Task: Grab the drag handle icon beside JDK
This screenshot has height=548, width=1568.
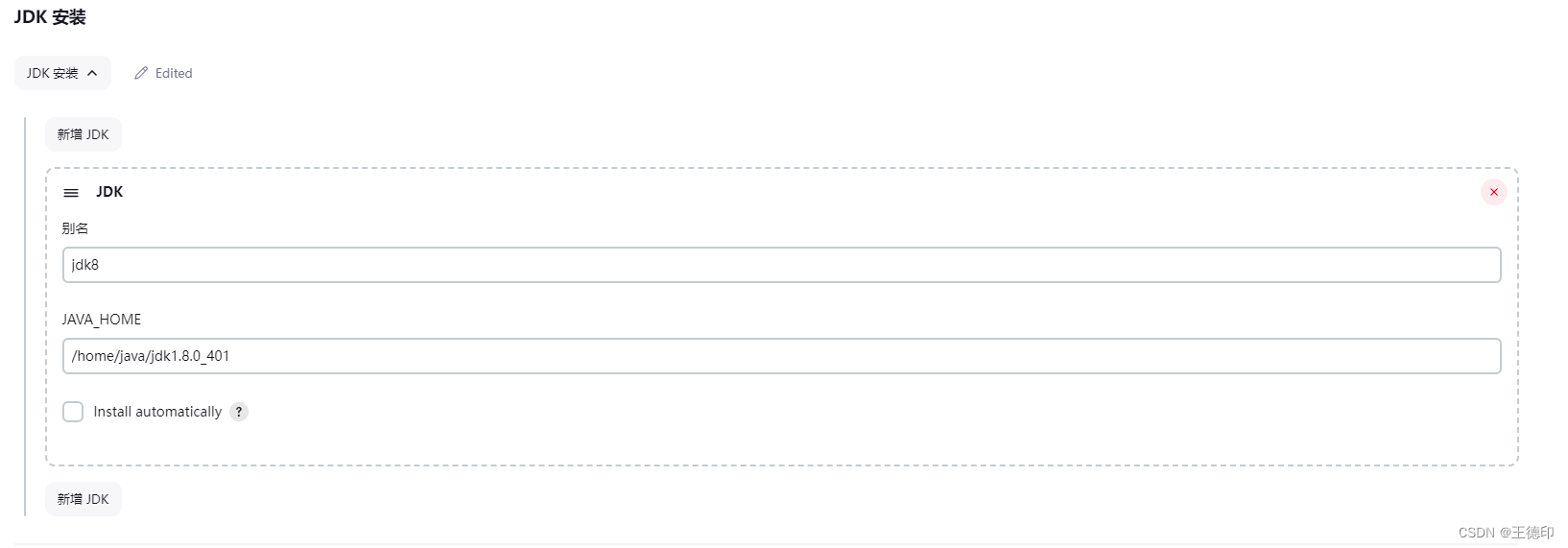Action: pyautogui.click(x=71, y=193)
